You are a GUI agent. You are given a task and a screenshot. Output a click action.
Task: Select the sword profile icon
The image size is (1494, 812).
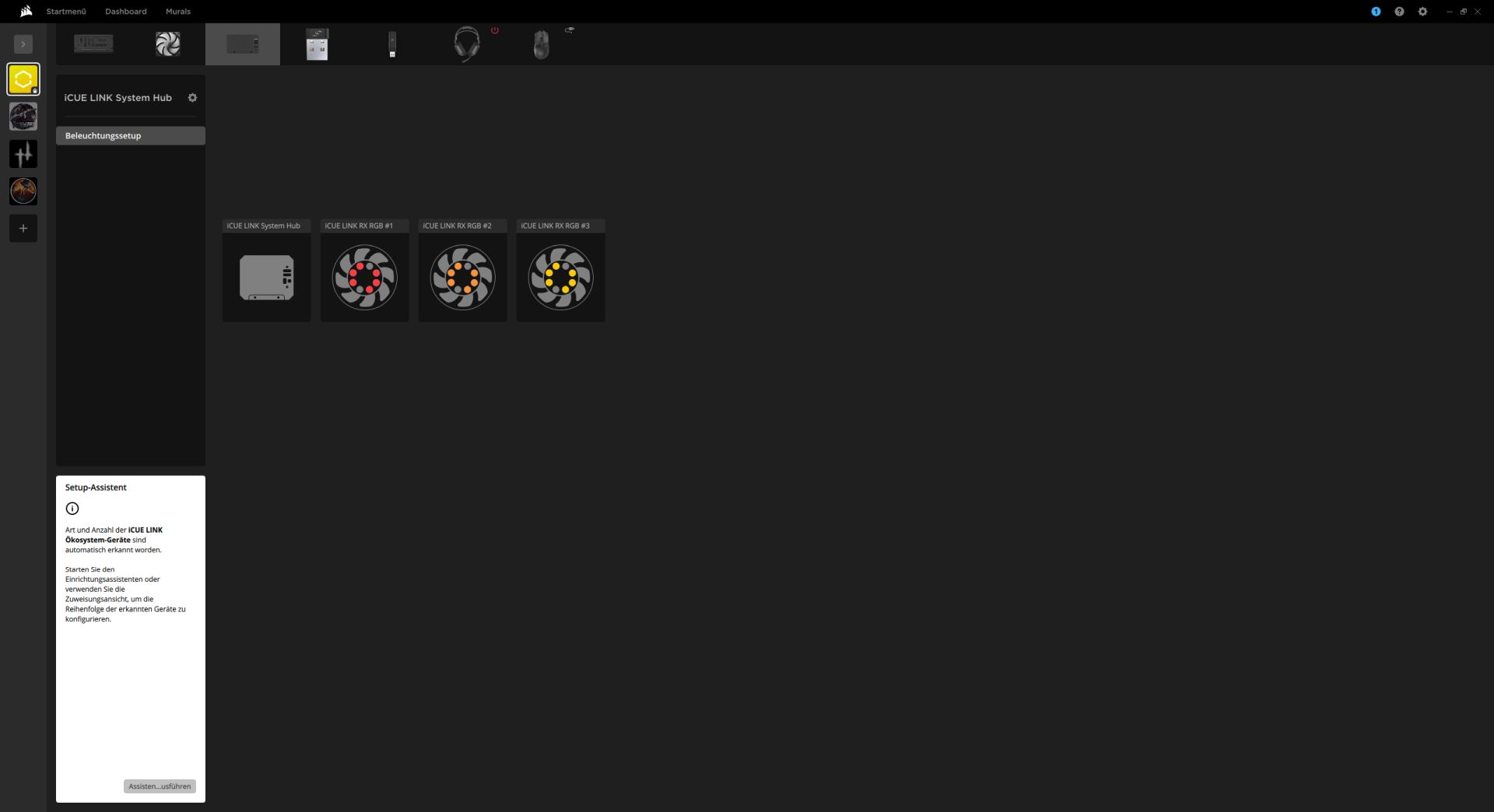[x=23, y=154]
